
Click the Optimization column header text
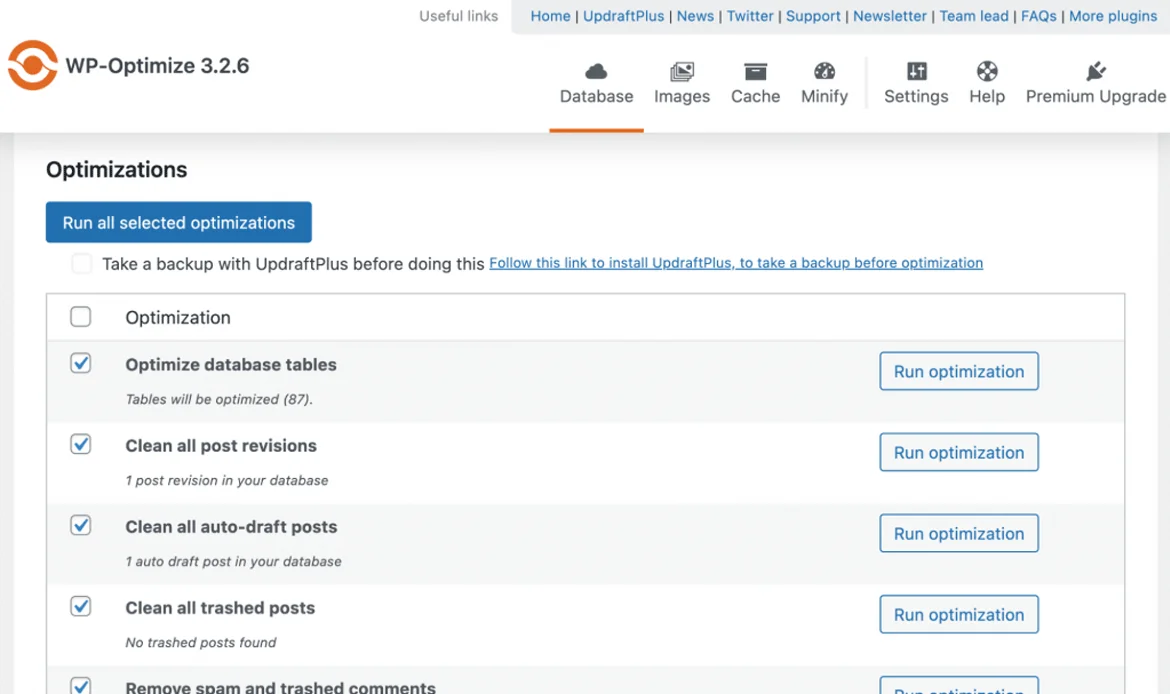tap(178, 318)
